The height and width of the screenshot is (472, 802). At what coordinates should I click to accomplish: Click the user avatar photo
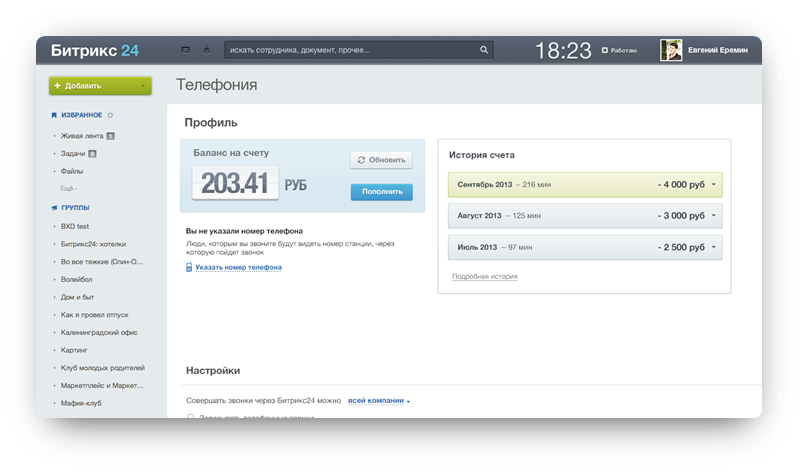click(671, 51)
